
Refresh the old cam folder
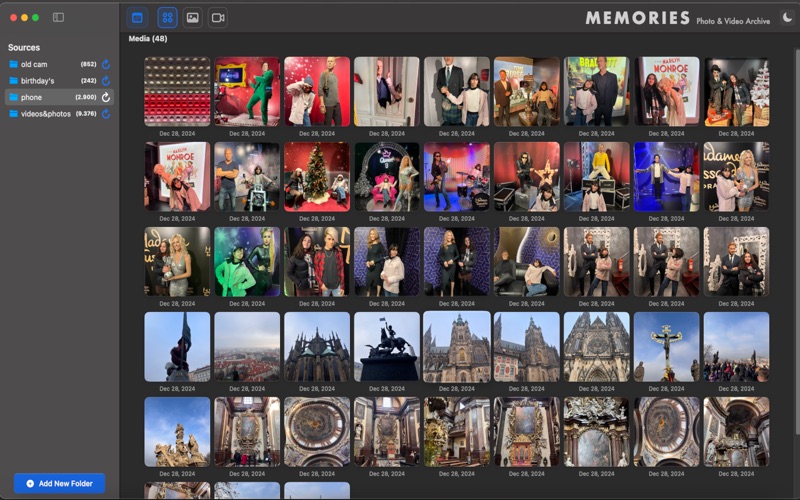106,64
